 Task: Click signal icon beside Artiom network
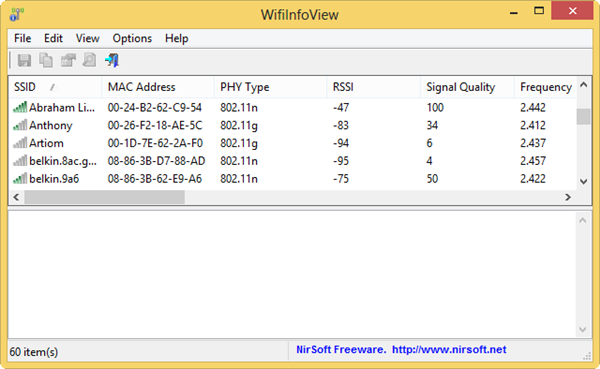tap(20, 143)
